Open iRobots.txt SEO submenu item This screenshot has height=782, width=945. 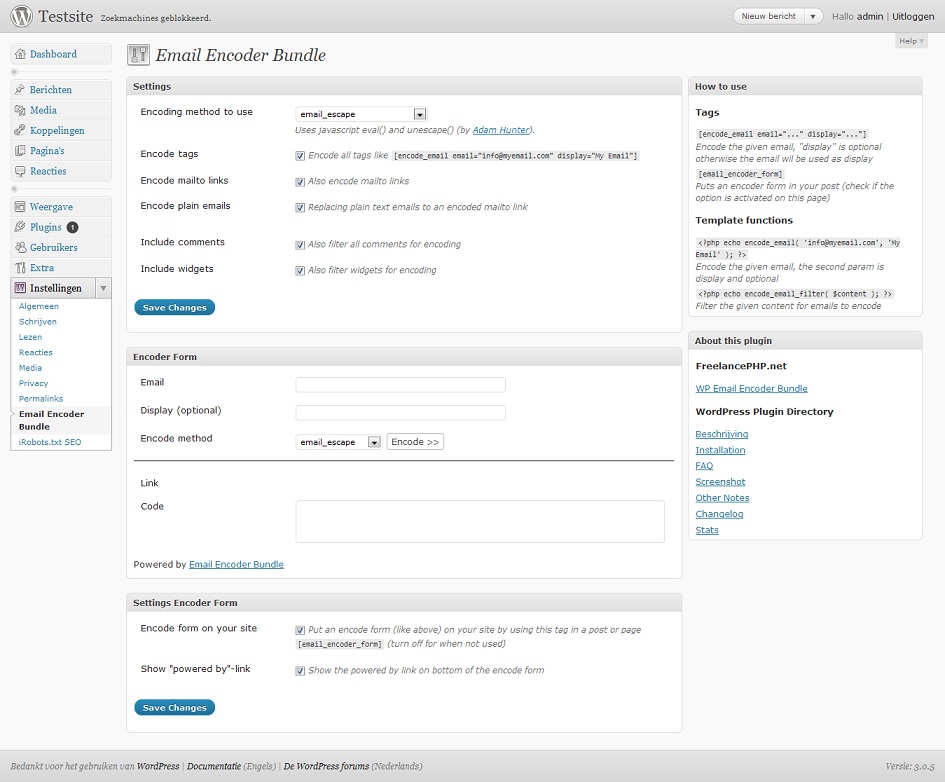coord(50,442)
